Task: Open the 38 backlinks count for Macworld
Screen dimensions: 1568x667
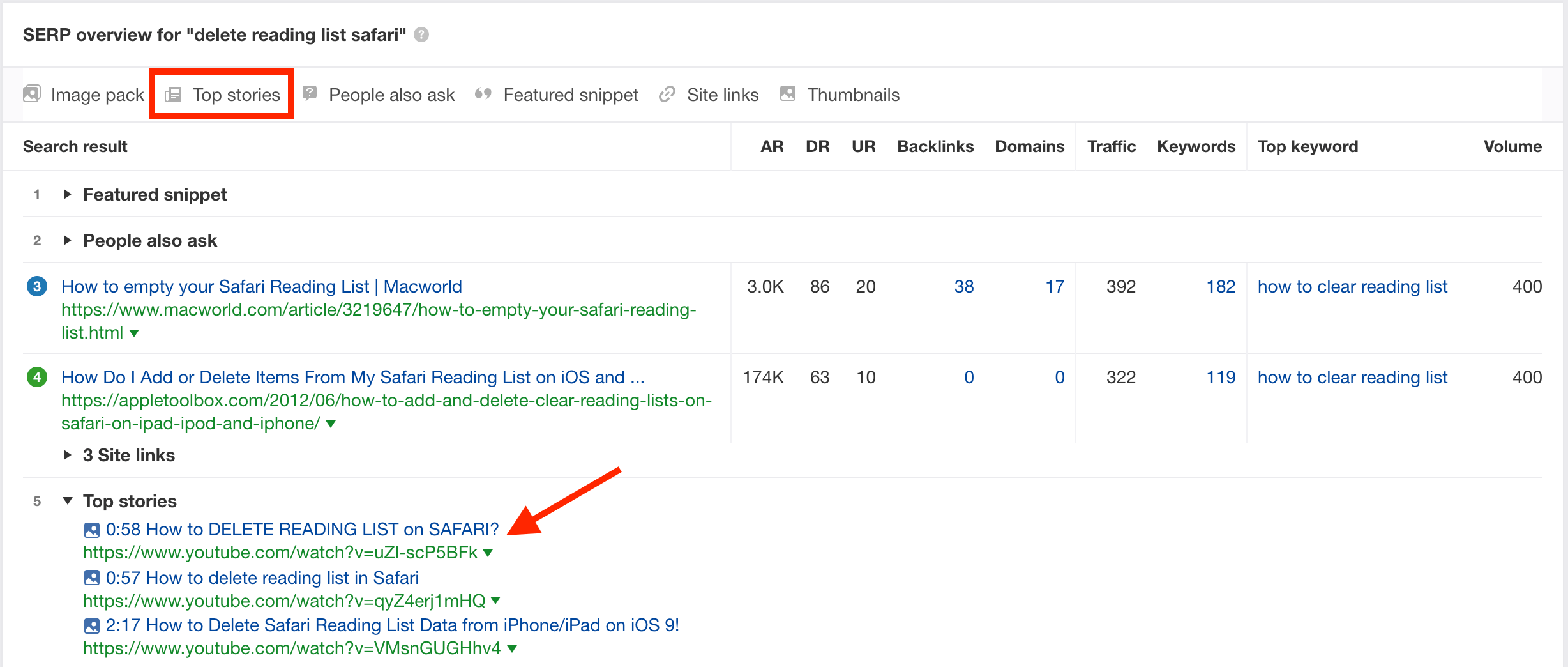Action: (963, 286)
